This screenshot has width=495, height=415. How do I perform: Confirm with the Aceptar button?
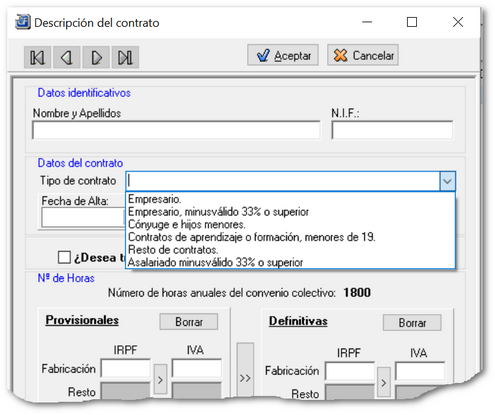(x=283, y=55)
